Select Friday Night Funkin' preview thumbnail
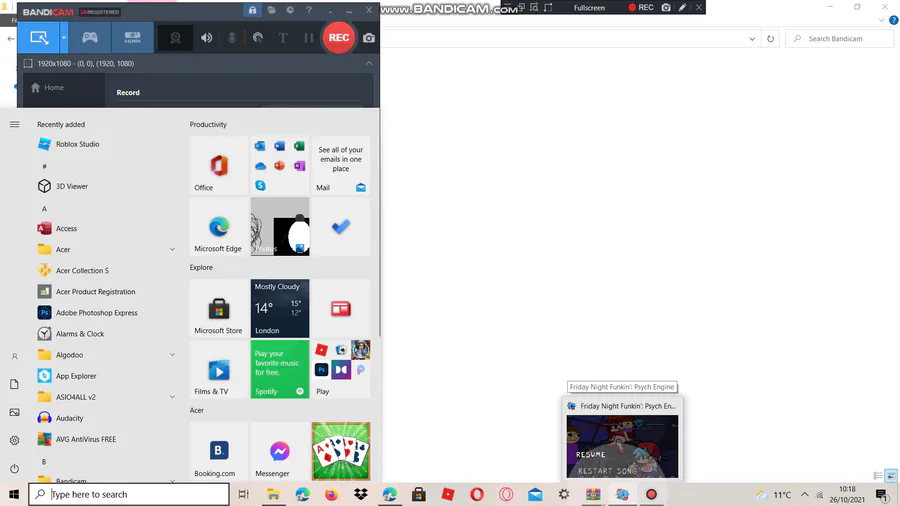The width and height of the screenshot is (900, 506). 622,447
